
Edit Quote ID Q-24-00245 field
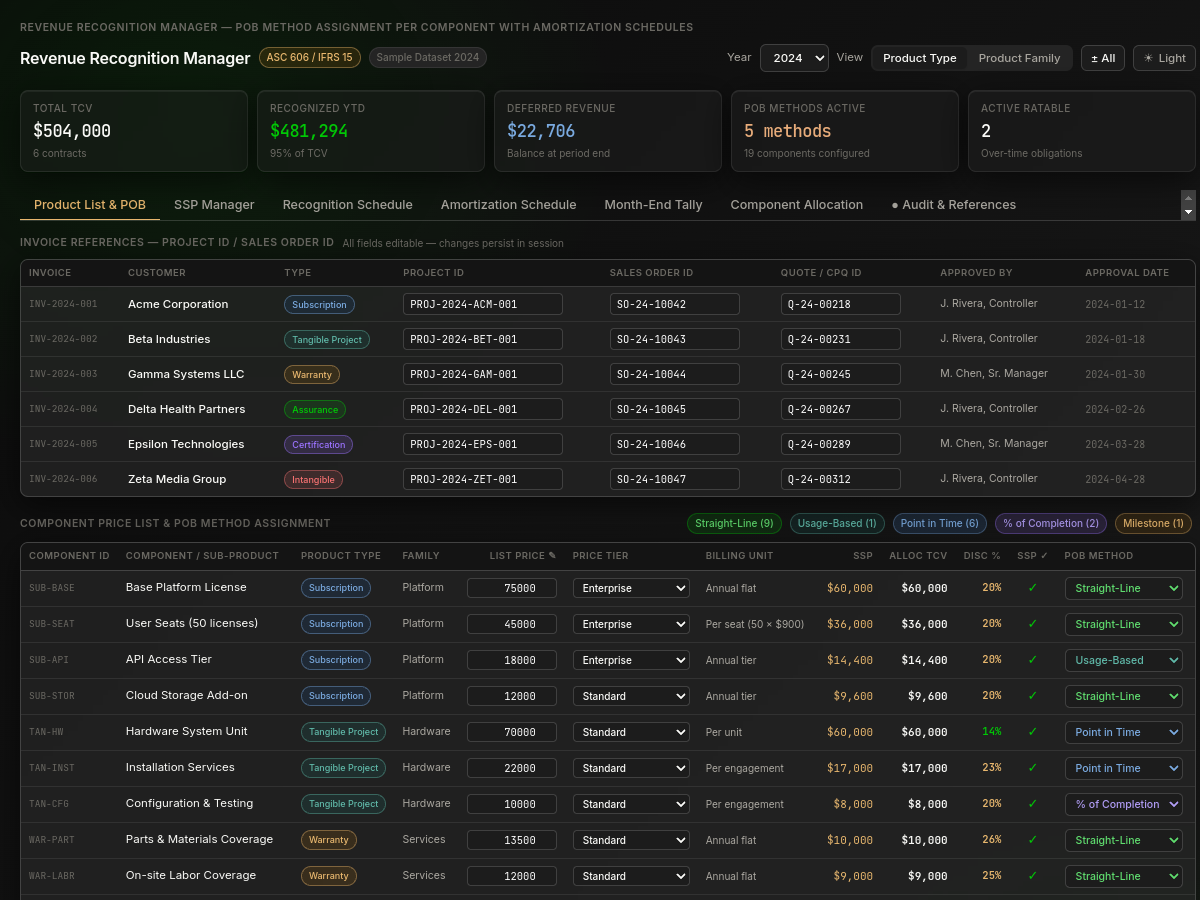841,374
